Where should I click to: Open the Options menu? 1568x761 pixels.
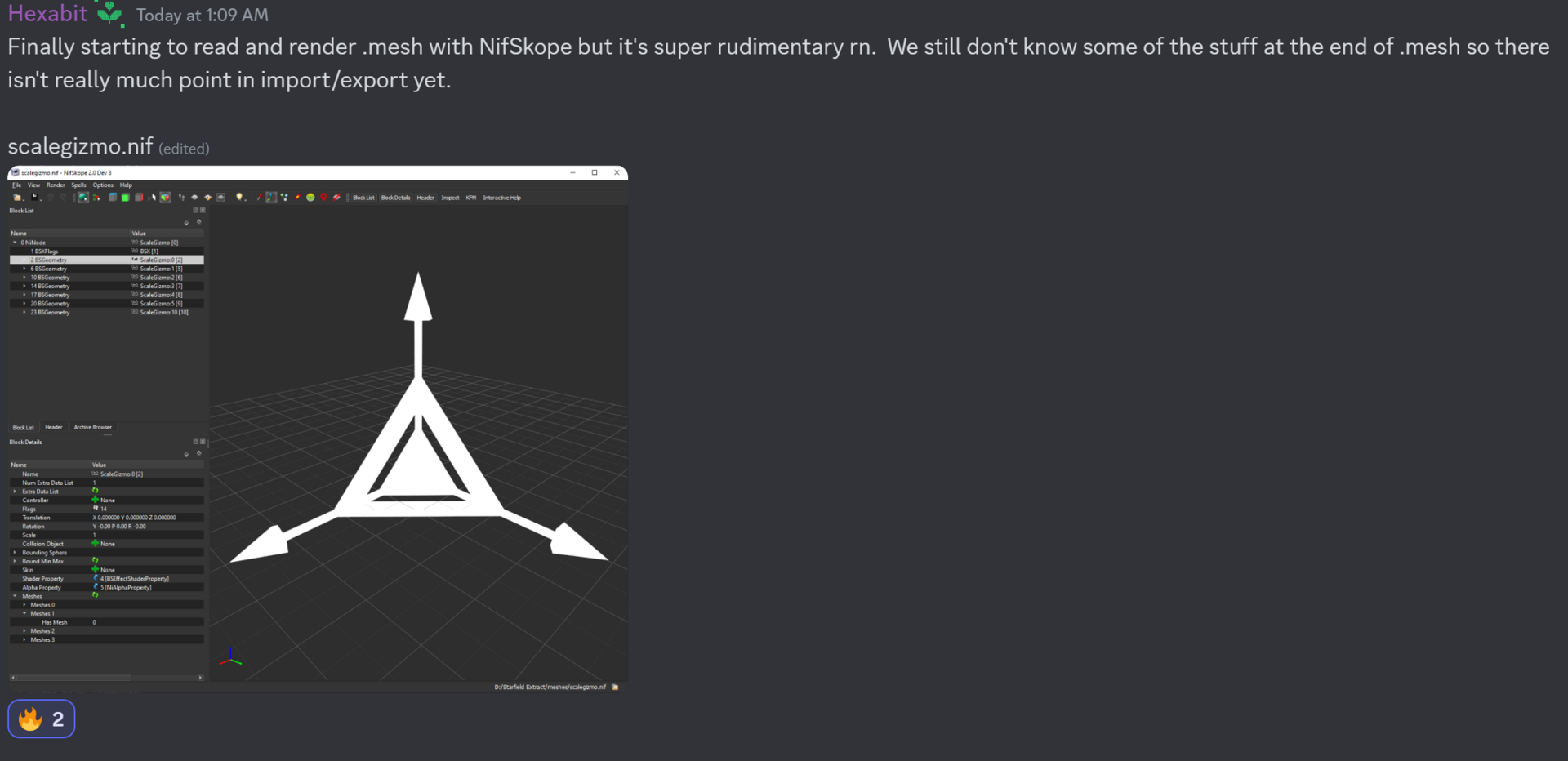(x=103, y=185)
